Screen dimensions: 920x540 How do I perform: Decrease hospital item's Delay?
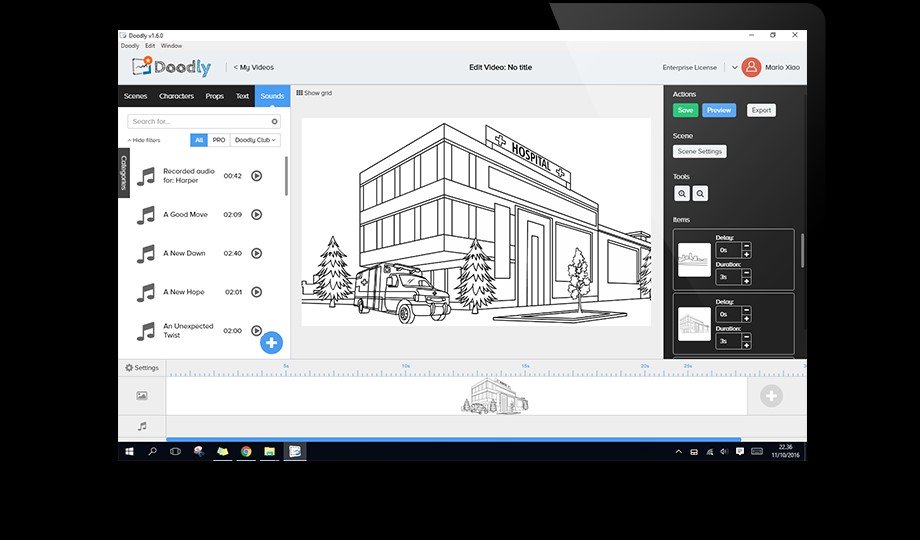746,310
